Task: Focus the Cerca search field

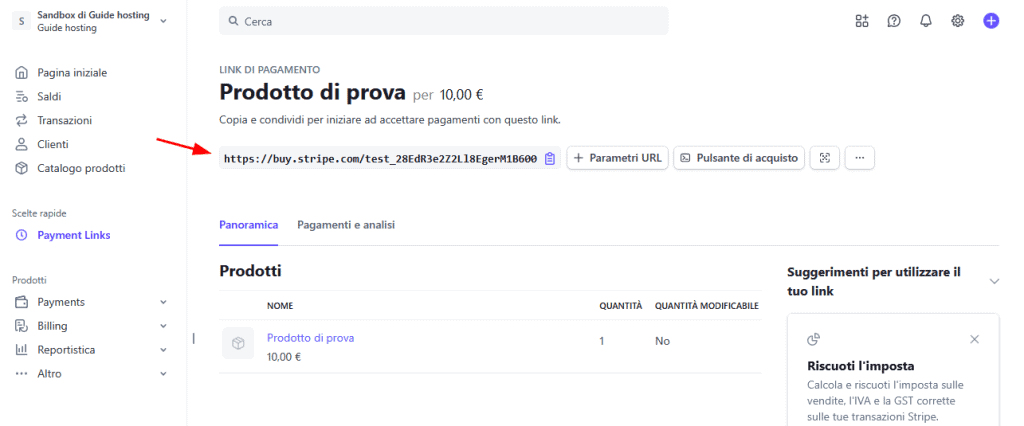Action: click(443, 21)
